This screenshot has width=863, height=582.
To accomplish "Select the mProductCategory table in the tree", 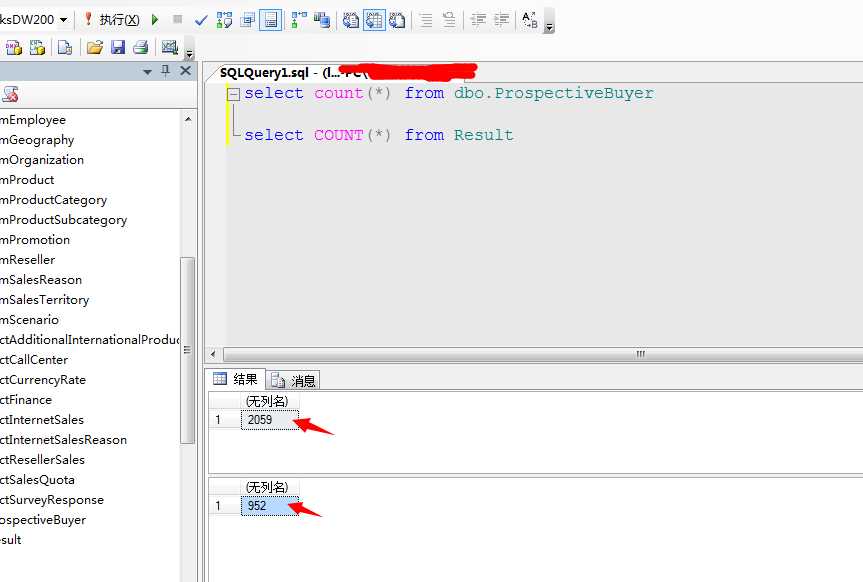I will coord(54,200).
